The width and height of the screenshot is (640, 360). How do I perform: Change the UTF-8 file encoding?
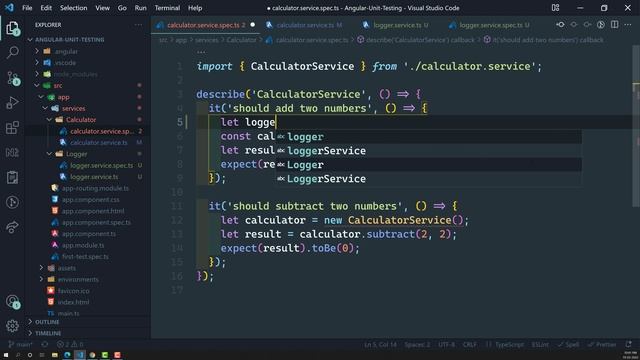pos(446,344)
